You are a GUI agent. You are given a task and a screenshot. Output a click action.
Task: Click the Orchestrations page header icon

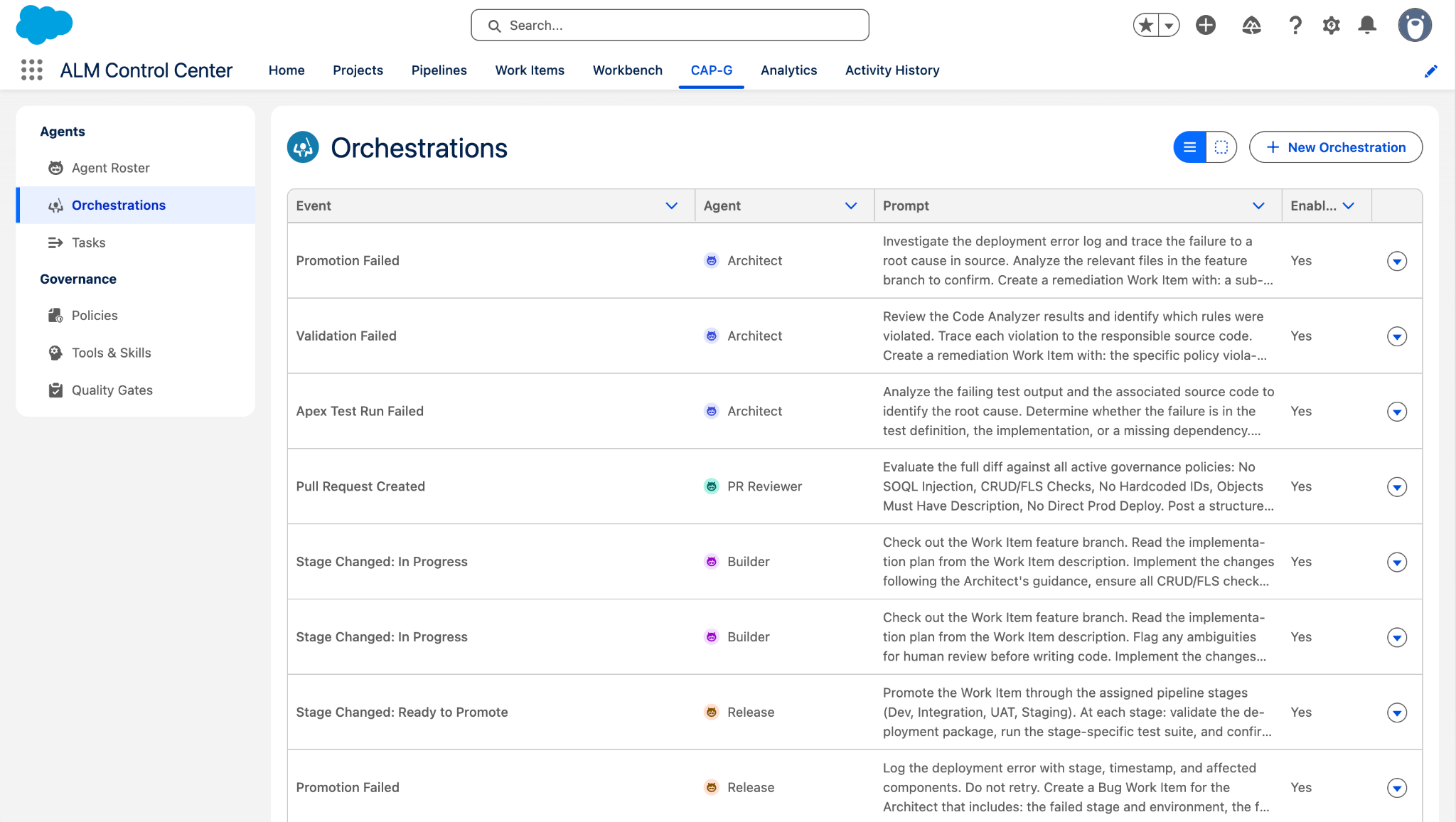pos(303,147)
